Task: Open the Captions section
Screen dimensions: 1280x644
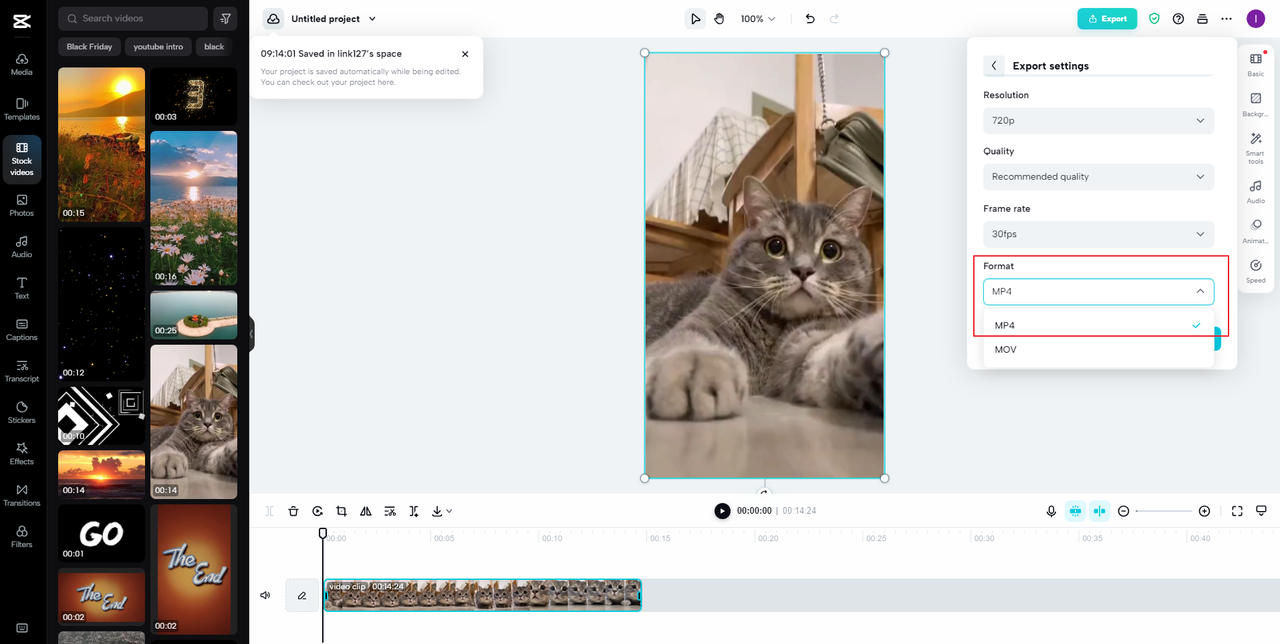Action: click(x=21, y=330)
